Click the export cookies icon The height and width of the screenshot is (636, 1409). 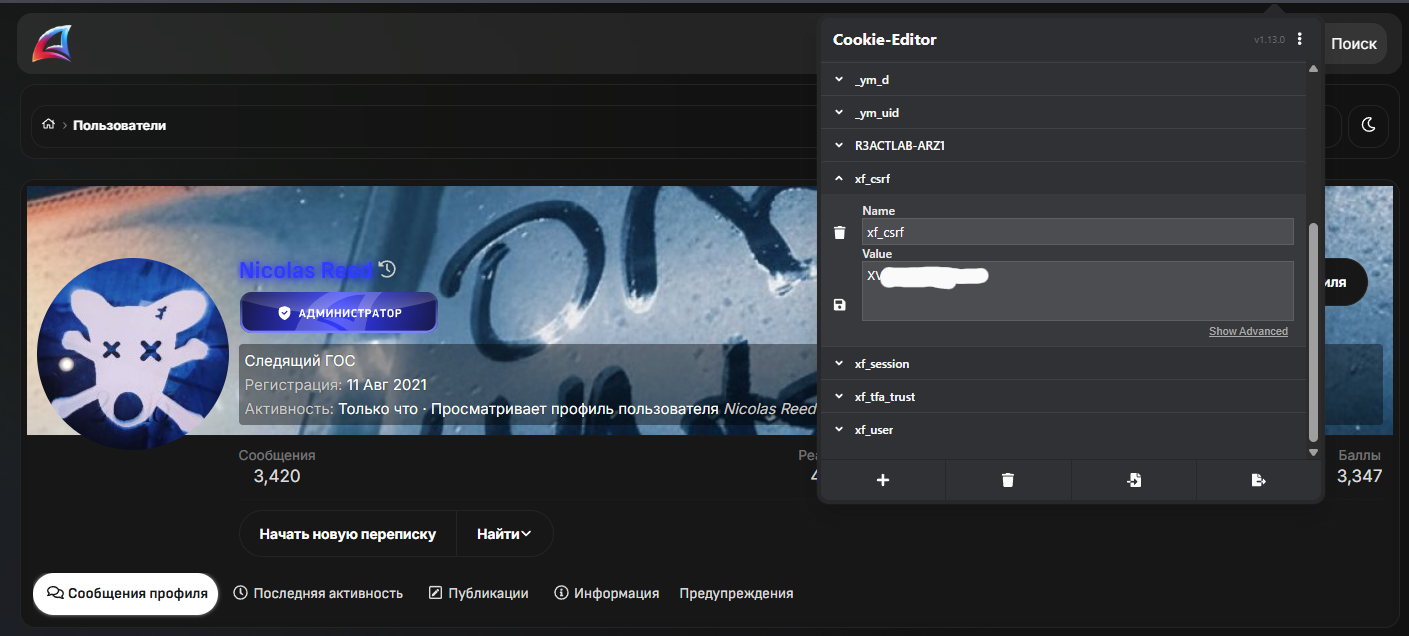click(1258, 480)
